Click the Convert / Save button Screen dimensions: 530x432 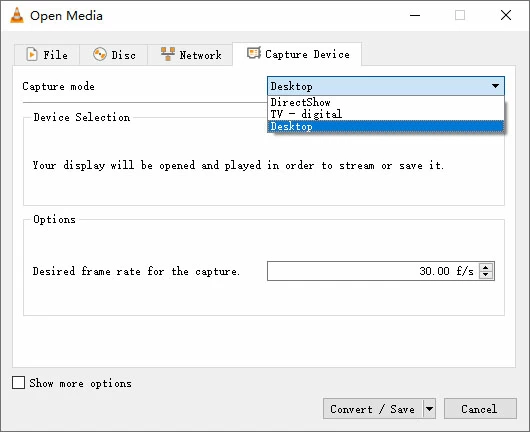tap(373, 409)
